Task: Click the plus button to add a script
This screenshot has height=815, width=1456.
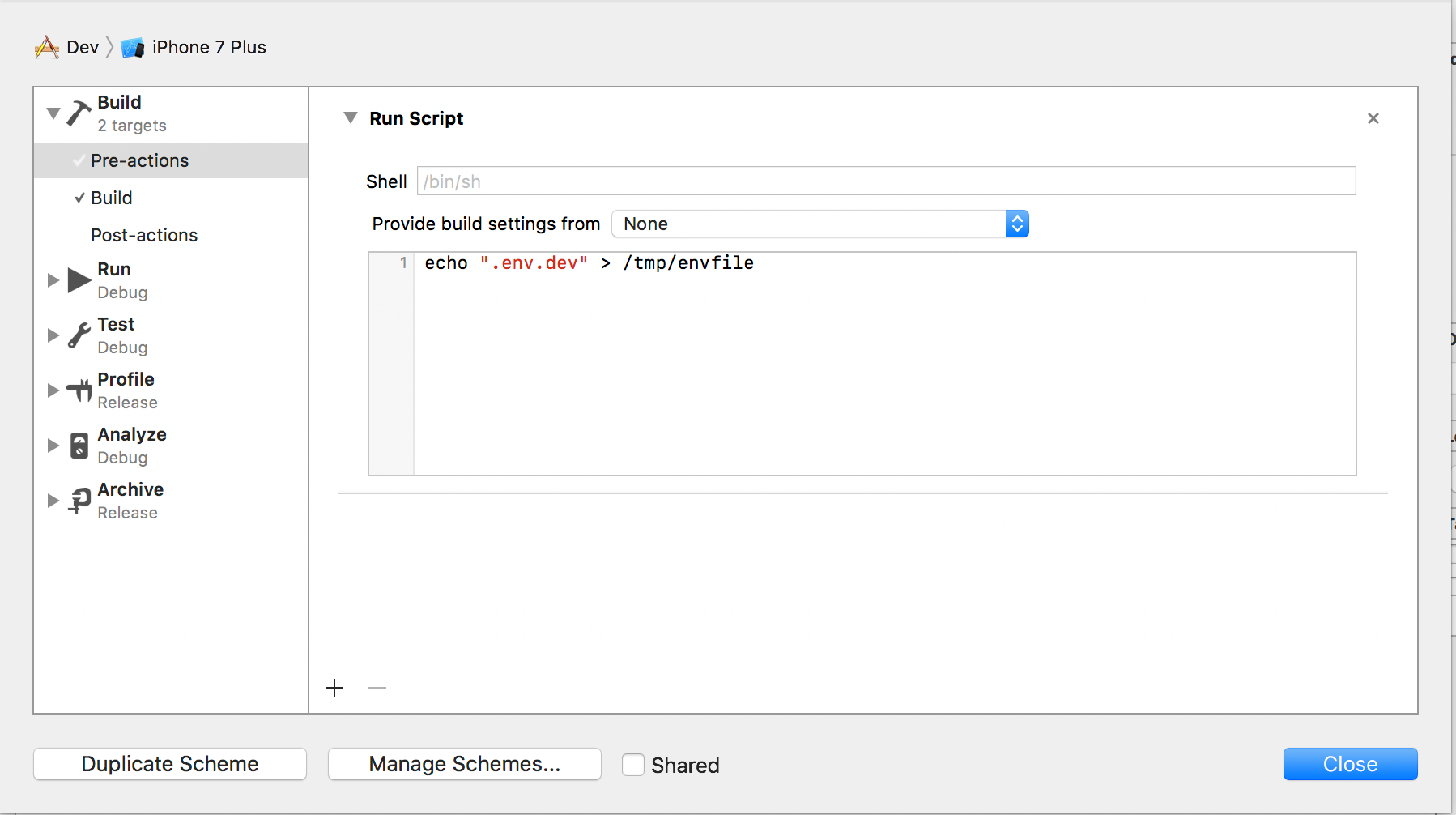Action: 334,687
